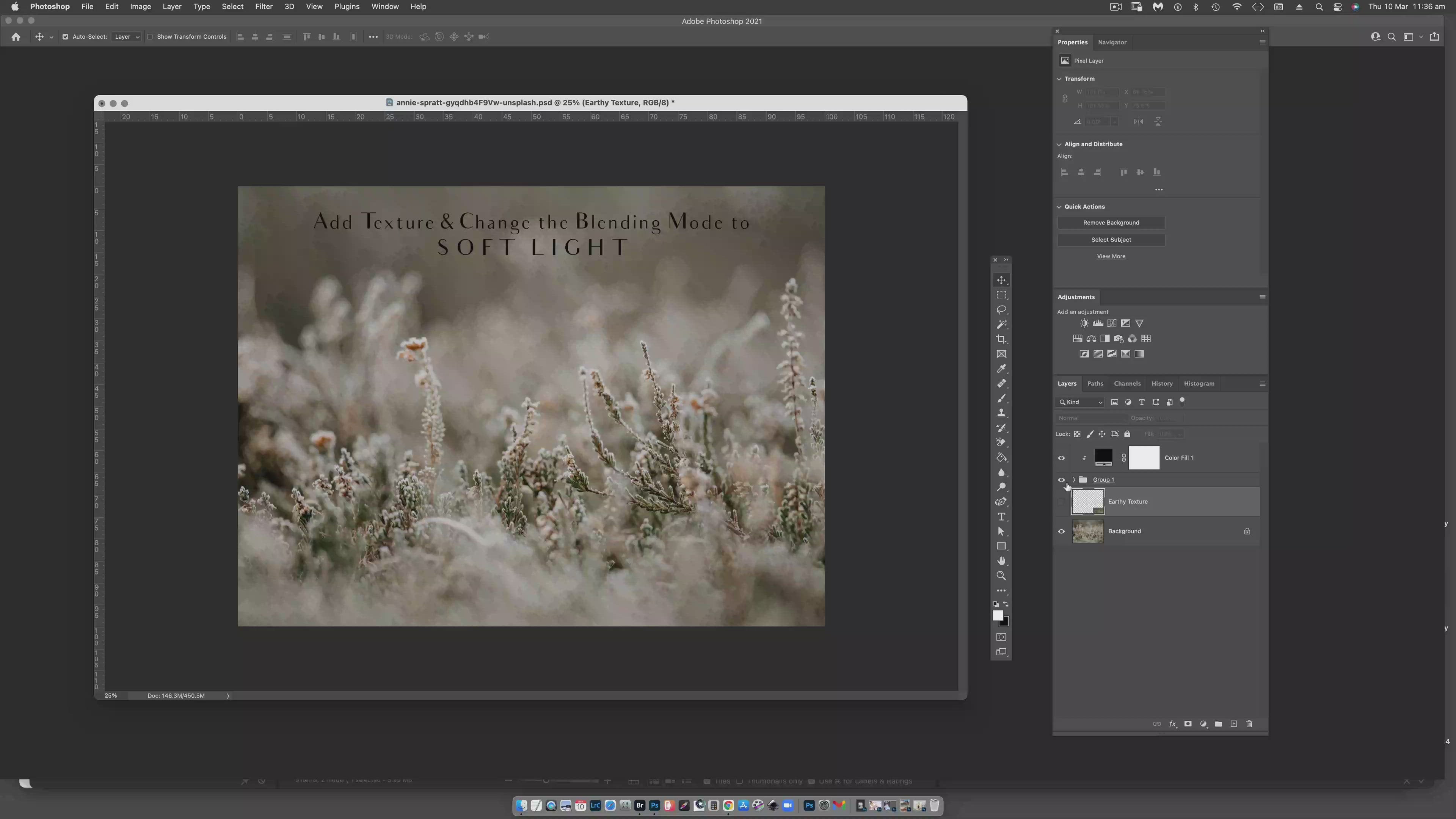Select the Horizontal Type tool
Image resolution: width=1456 pixels, height=819 pixels.
1001,516
